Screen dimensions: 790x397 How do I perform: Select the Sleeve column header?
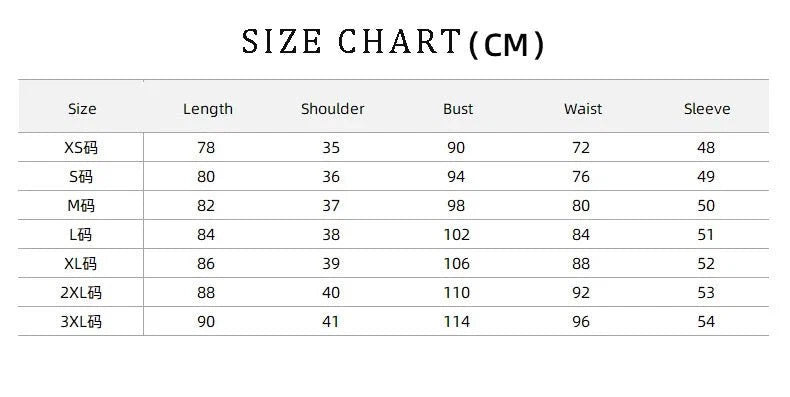coord(707,109)
